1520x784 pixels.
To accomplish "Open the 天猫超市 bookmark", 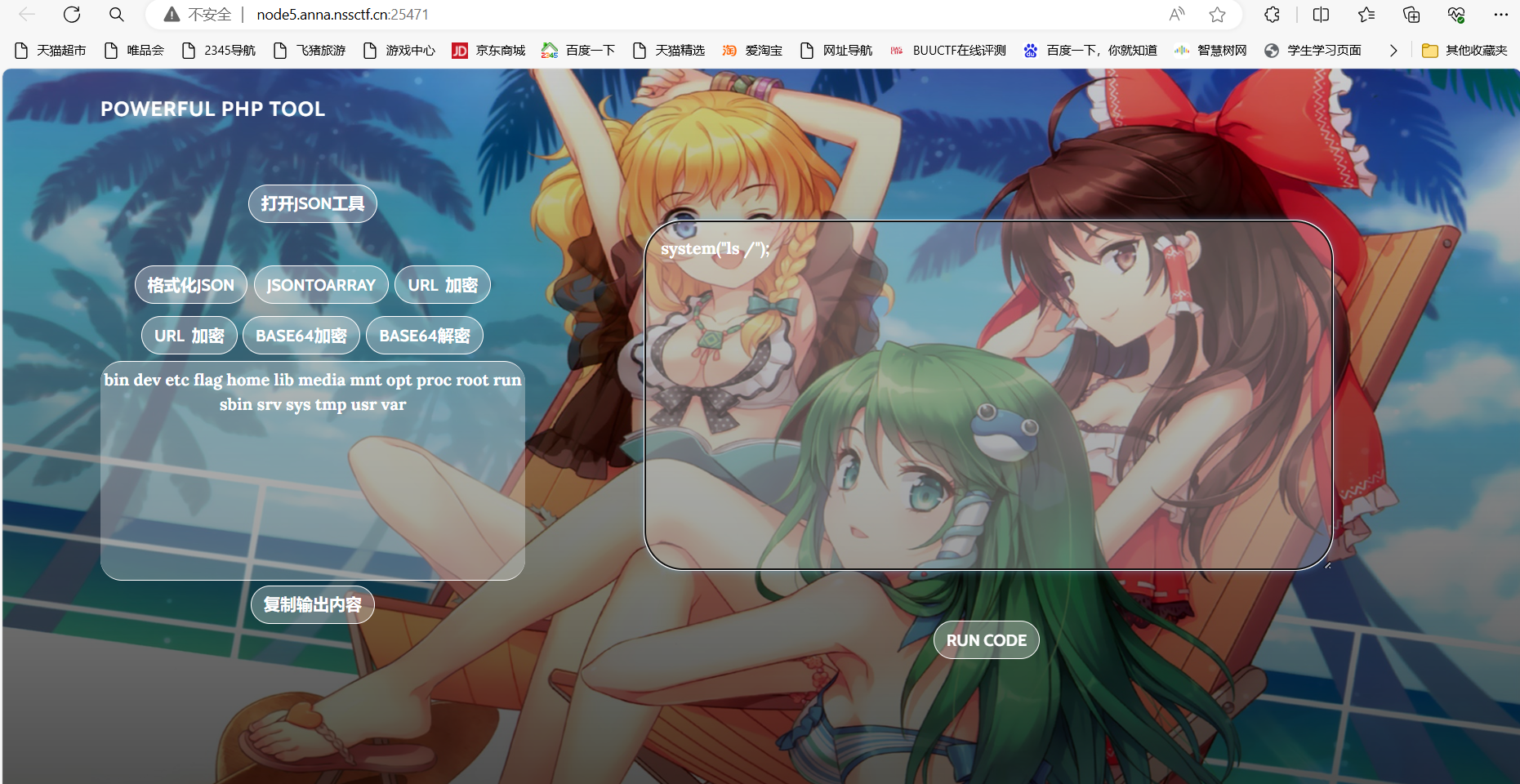I will [x=51, y=51].
